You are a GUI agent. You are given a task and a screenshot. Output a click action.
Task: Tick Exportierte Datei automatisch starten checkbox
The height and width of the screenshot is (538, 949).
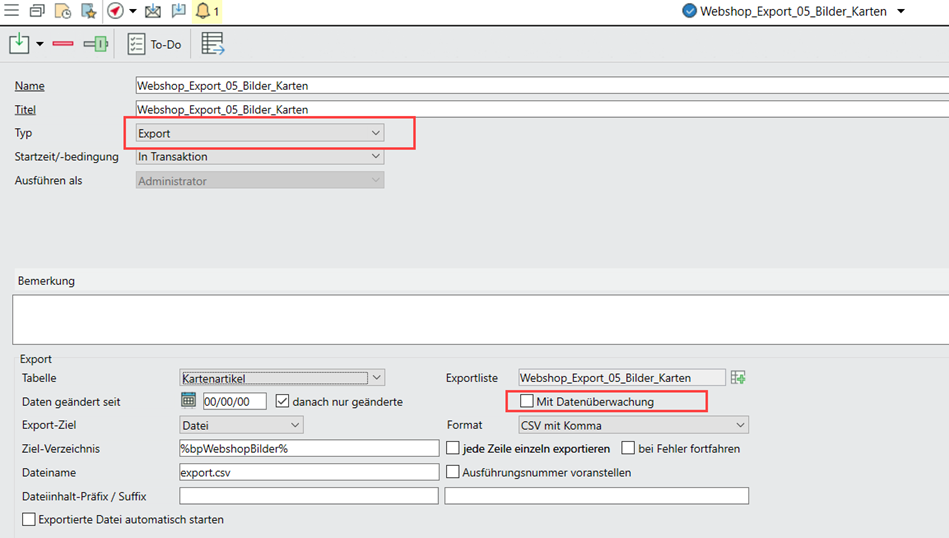pos(29,520)
